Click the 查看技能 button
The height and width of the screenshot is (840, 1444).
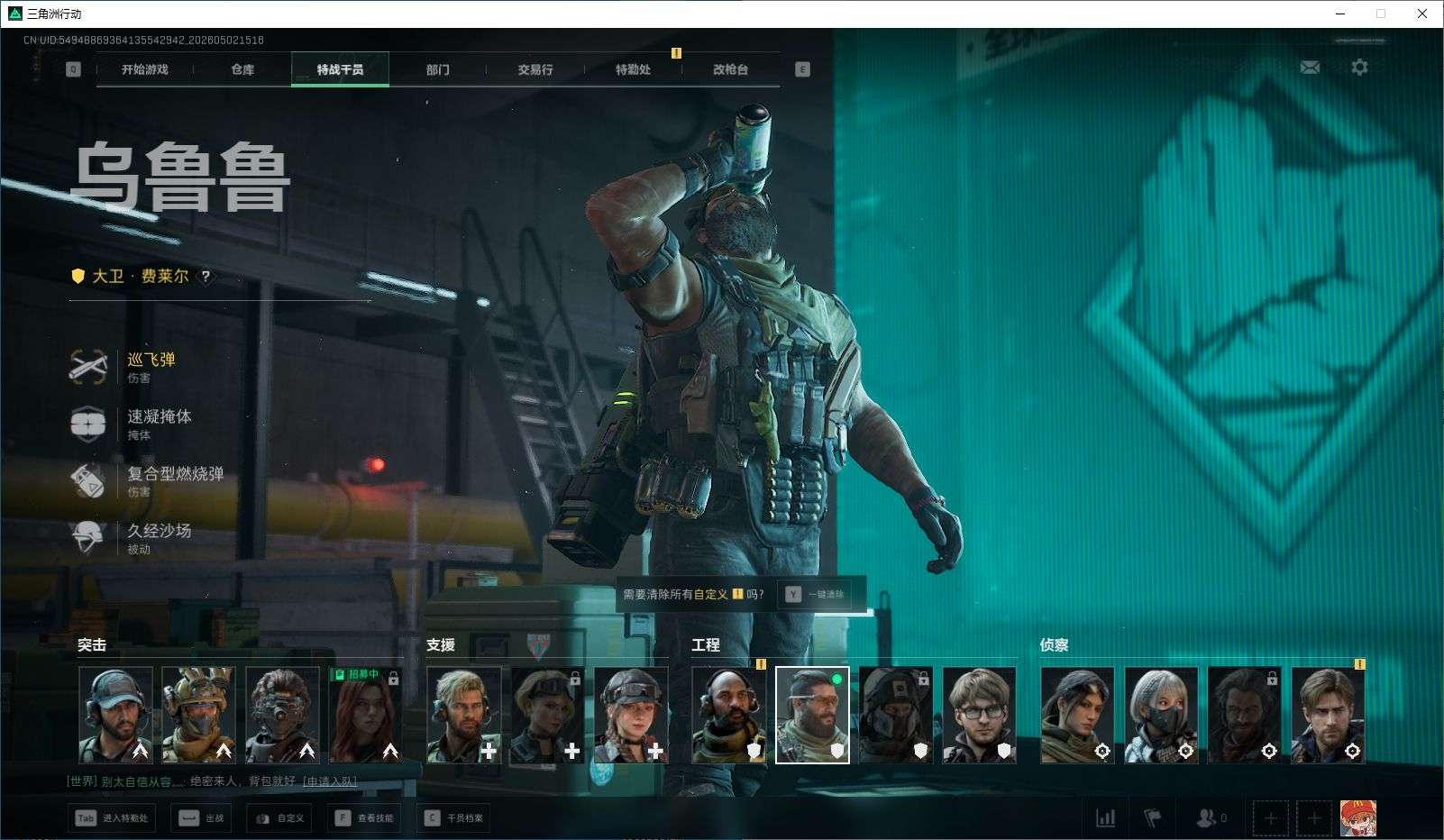(365, 818)
